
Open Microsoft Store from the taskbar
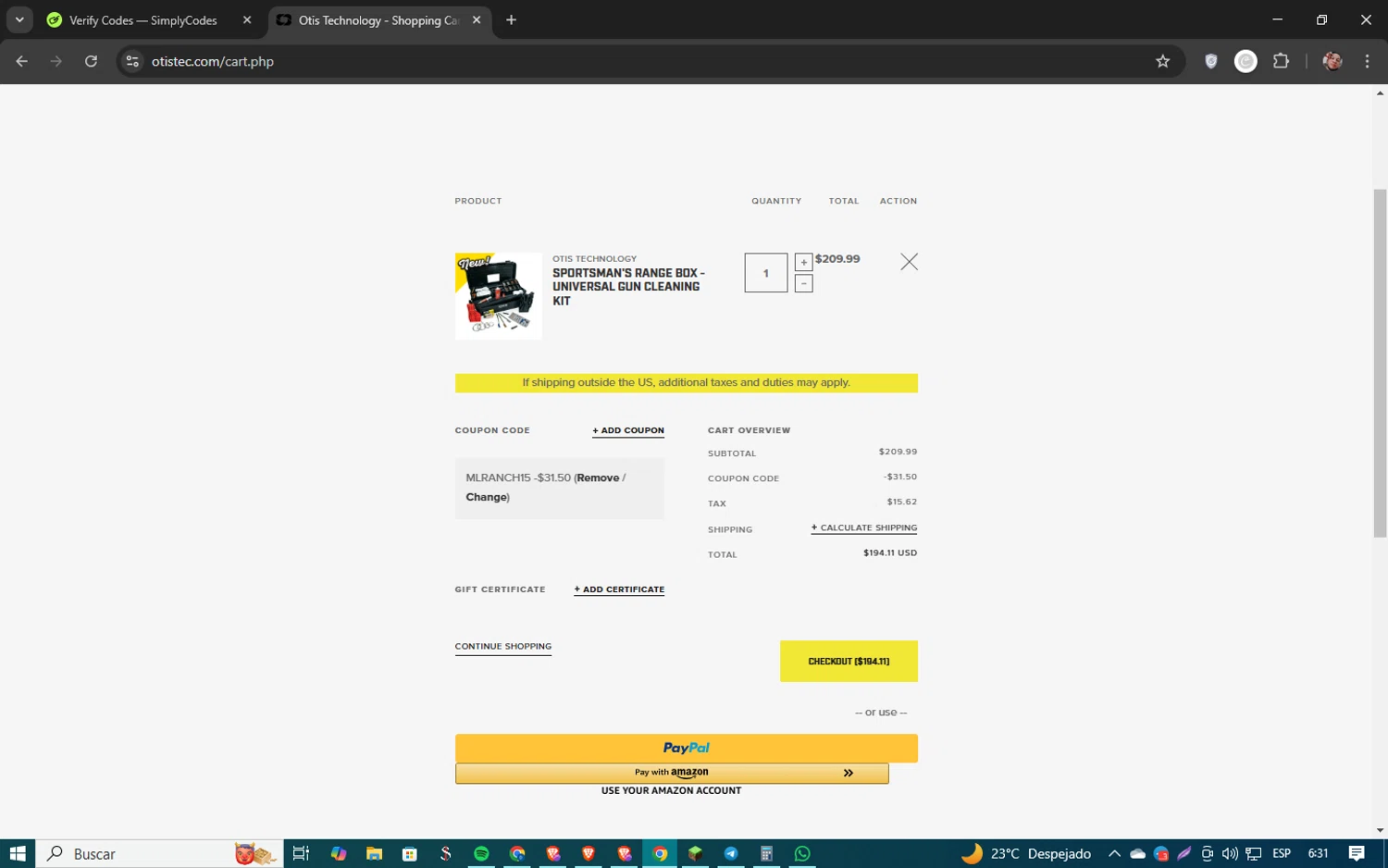[x=410, y=853]
